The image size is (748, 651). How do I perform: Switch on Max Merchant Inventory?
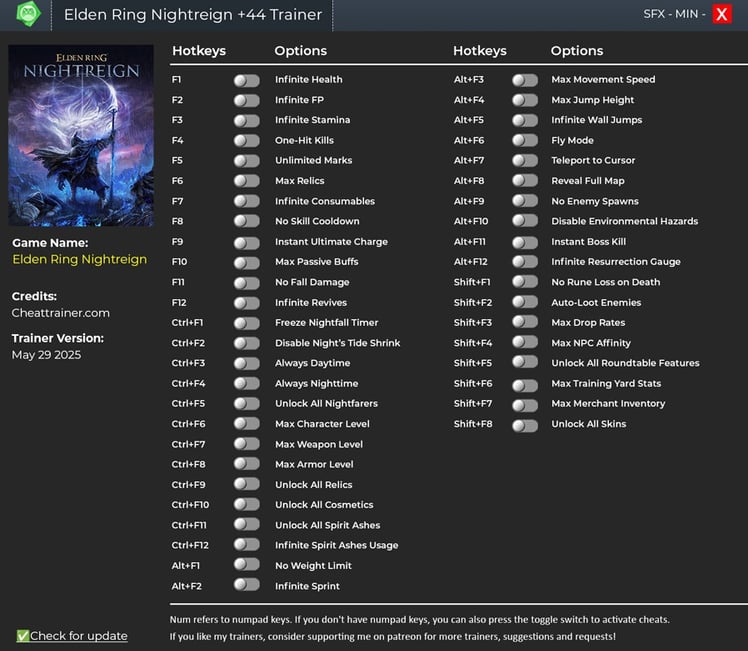click(525, 405)
